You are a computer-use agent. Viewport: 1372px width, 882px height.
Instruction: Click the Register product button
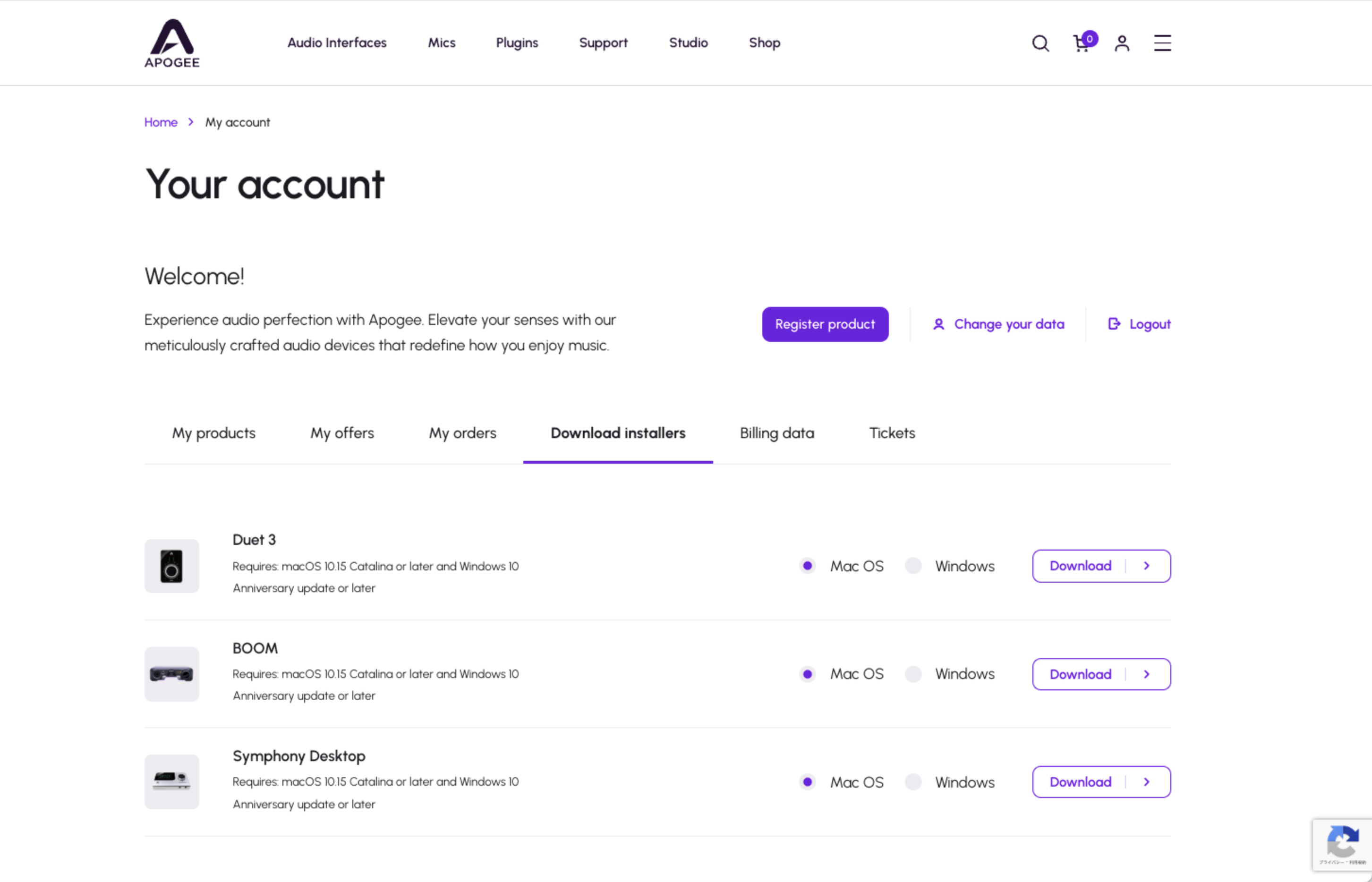pos(825,324)
